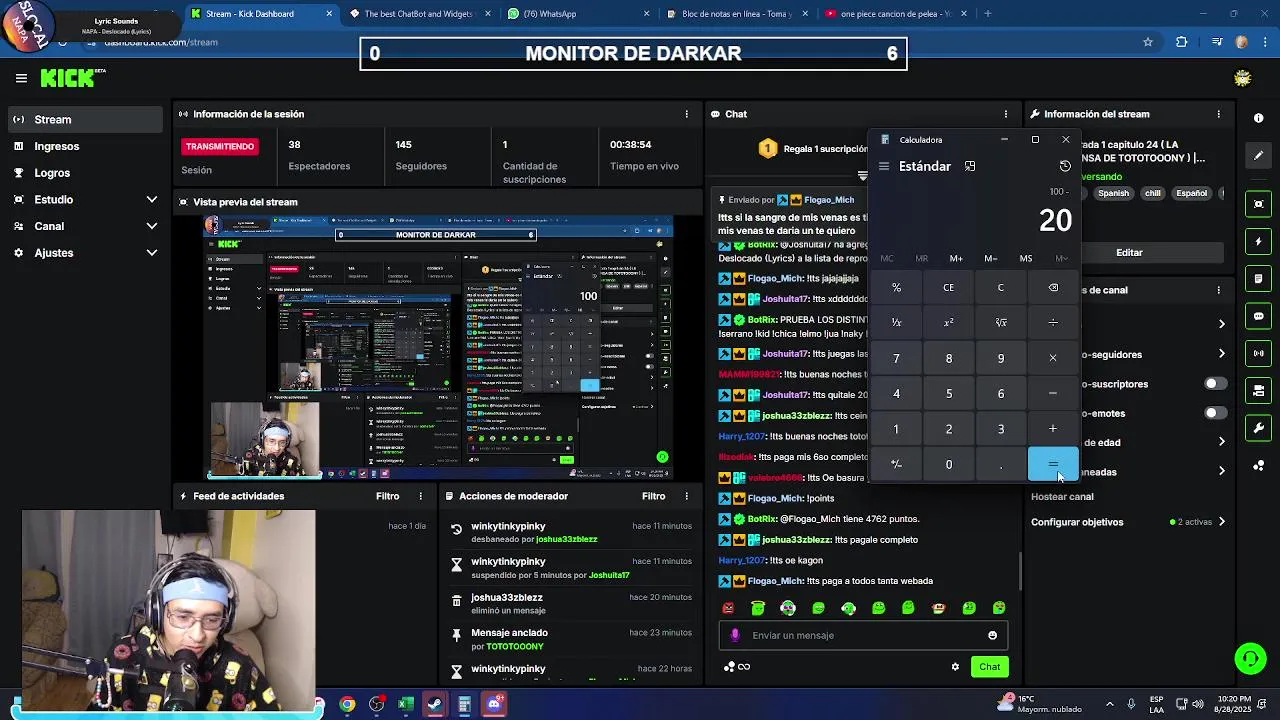The width and height of the screenshot is (1280, 720).
Task: Toggle calculator keep-on-top mode
Action: tap(970, 166)
